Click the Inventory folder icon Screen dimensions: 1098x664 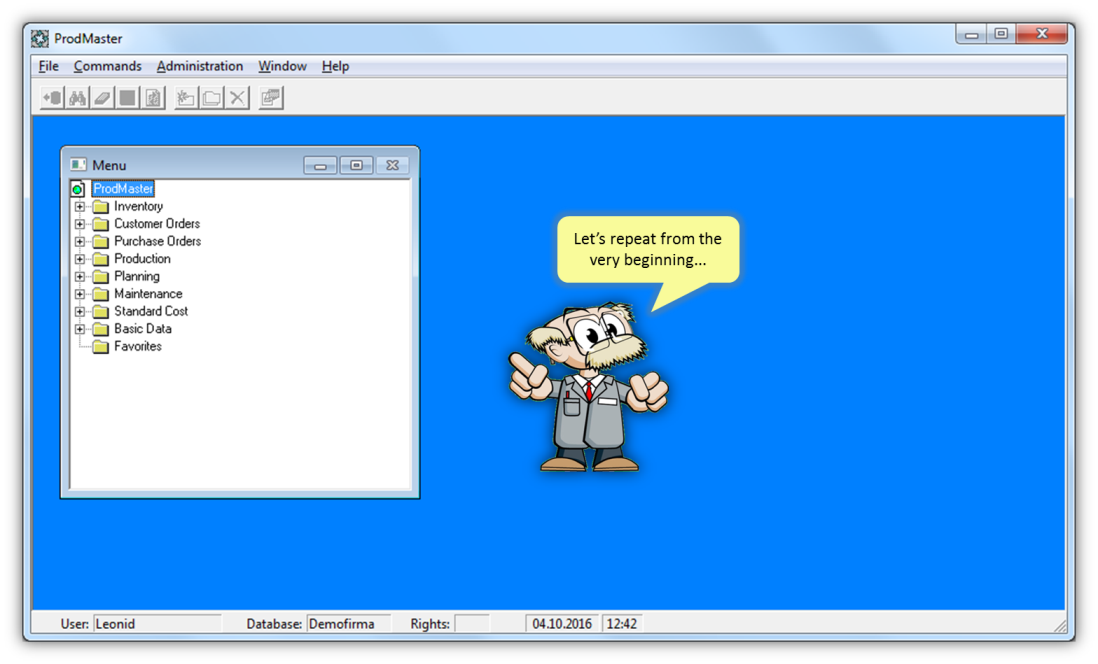tap(101, 207)
